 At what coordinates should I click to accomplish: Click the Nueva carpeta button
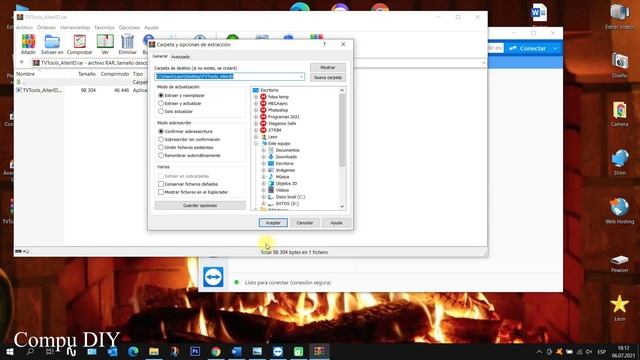pos(328,78)
